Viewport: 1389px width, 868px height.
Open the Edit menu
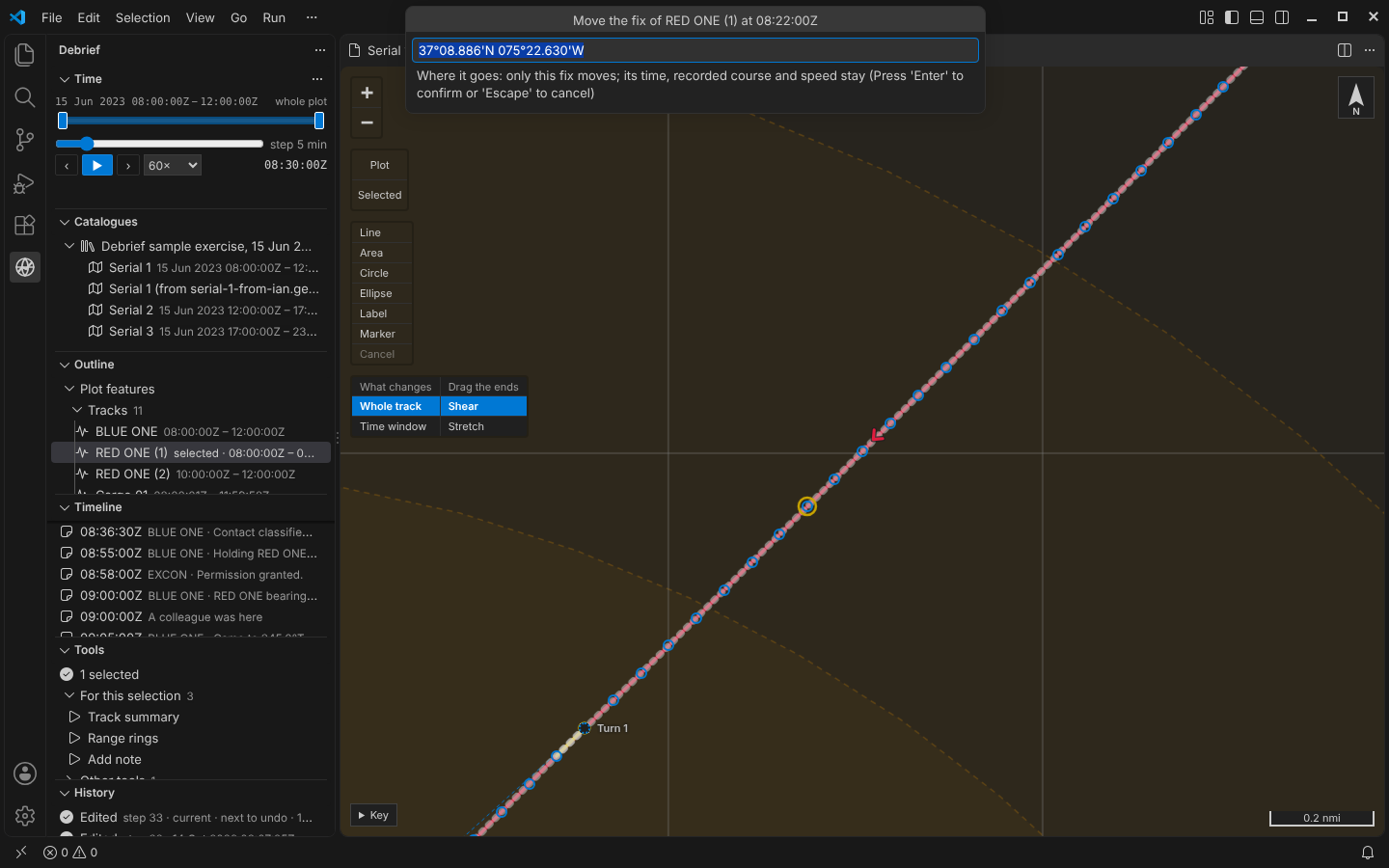pos(89,17)
